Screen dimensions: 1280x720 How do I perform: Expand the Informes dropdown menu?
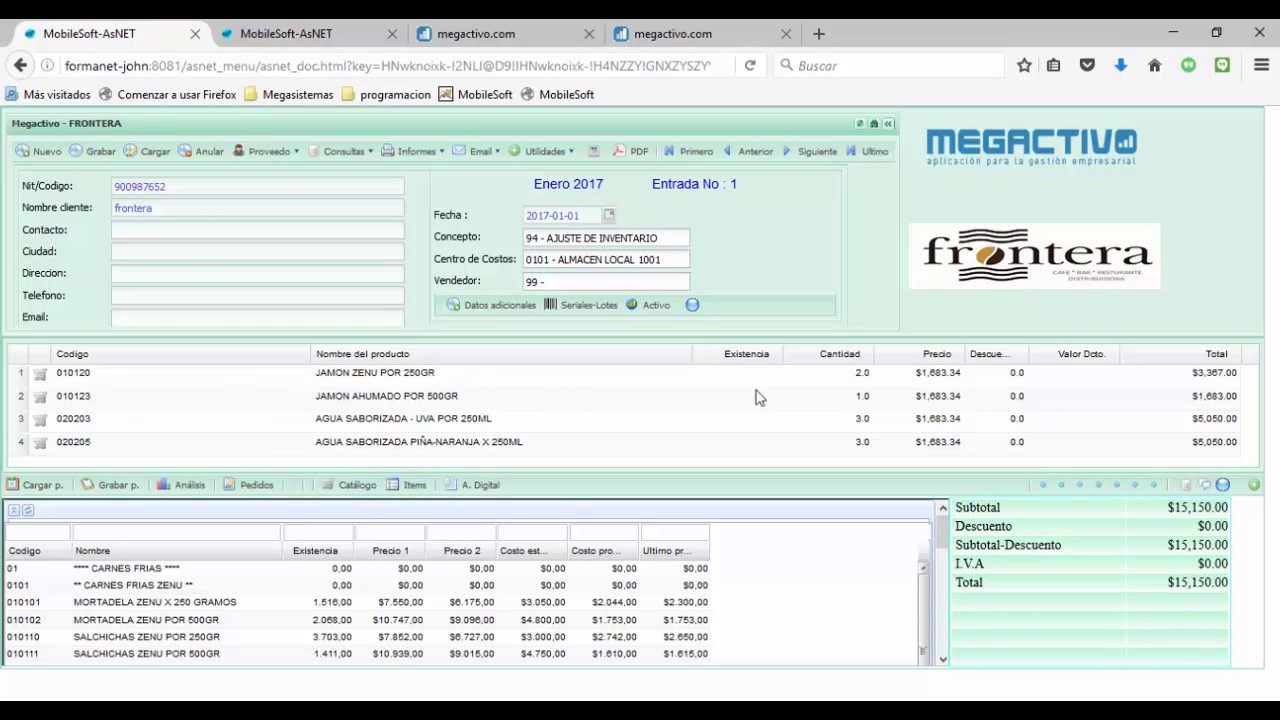(x=414, y=151)
